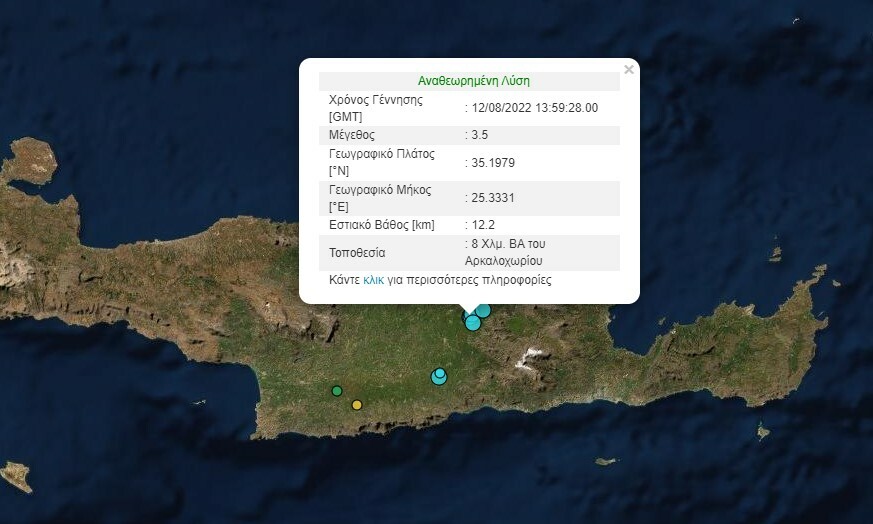Click 'Γεωγραφικό Πλάτος [°N]' label
The width and height of the screenshot is (873, 524).
click(x=382, y=162)
